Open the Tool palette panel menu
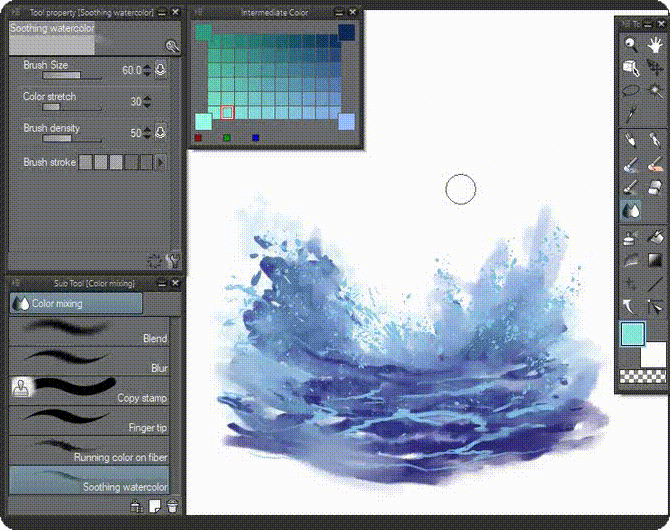The width and height of the screenshot is (670, 530). pyautogui.click(x=625, y=24)
